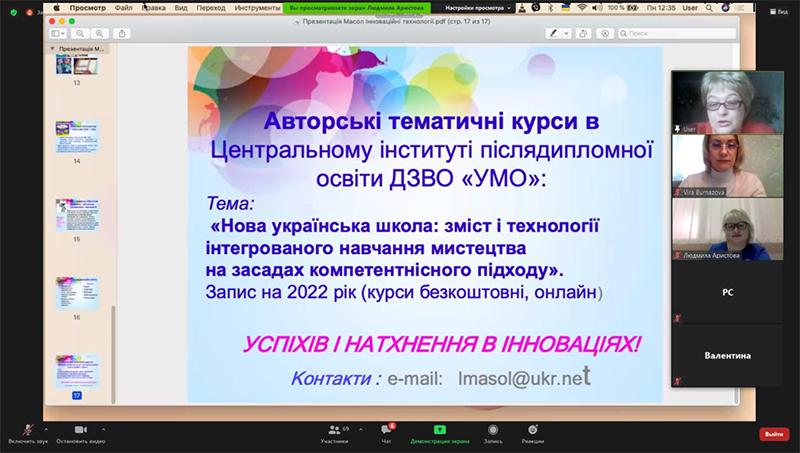Open Notification Center list icon

740,8
